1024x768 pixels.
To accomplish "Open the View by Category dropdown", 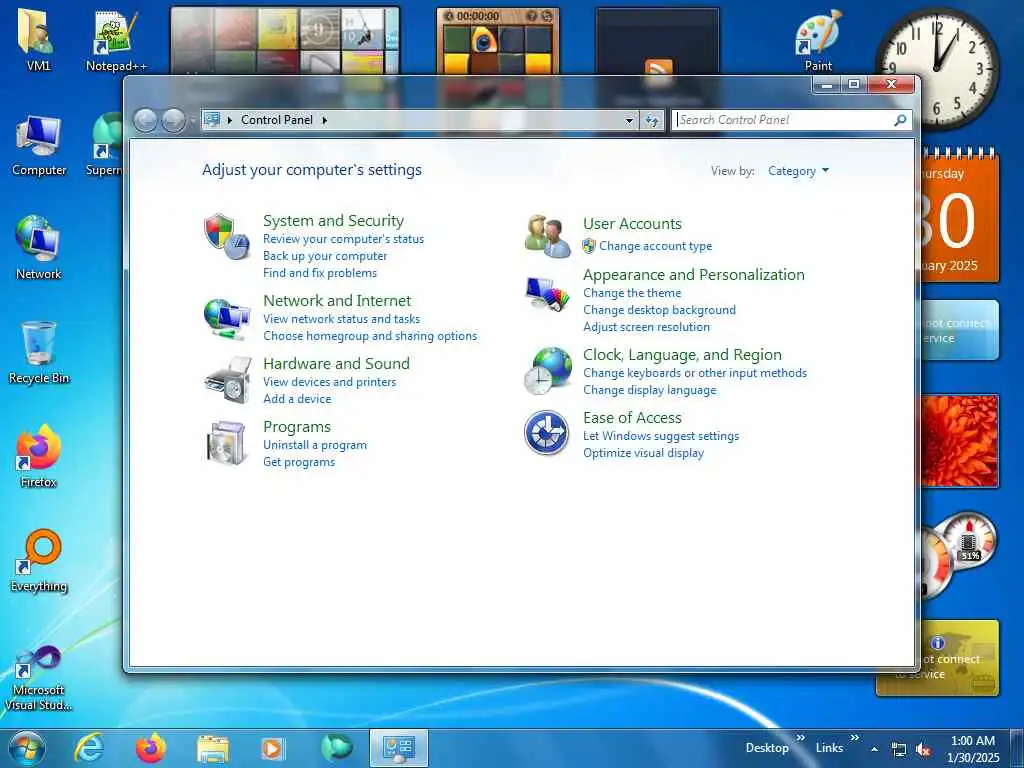I will point(798,171).
